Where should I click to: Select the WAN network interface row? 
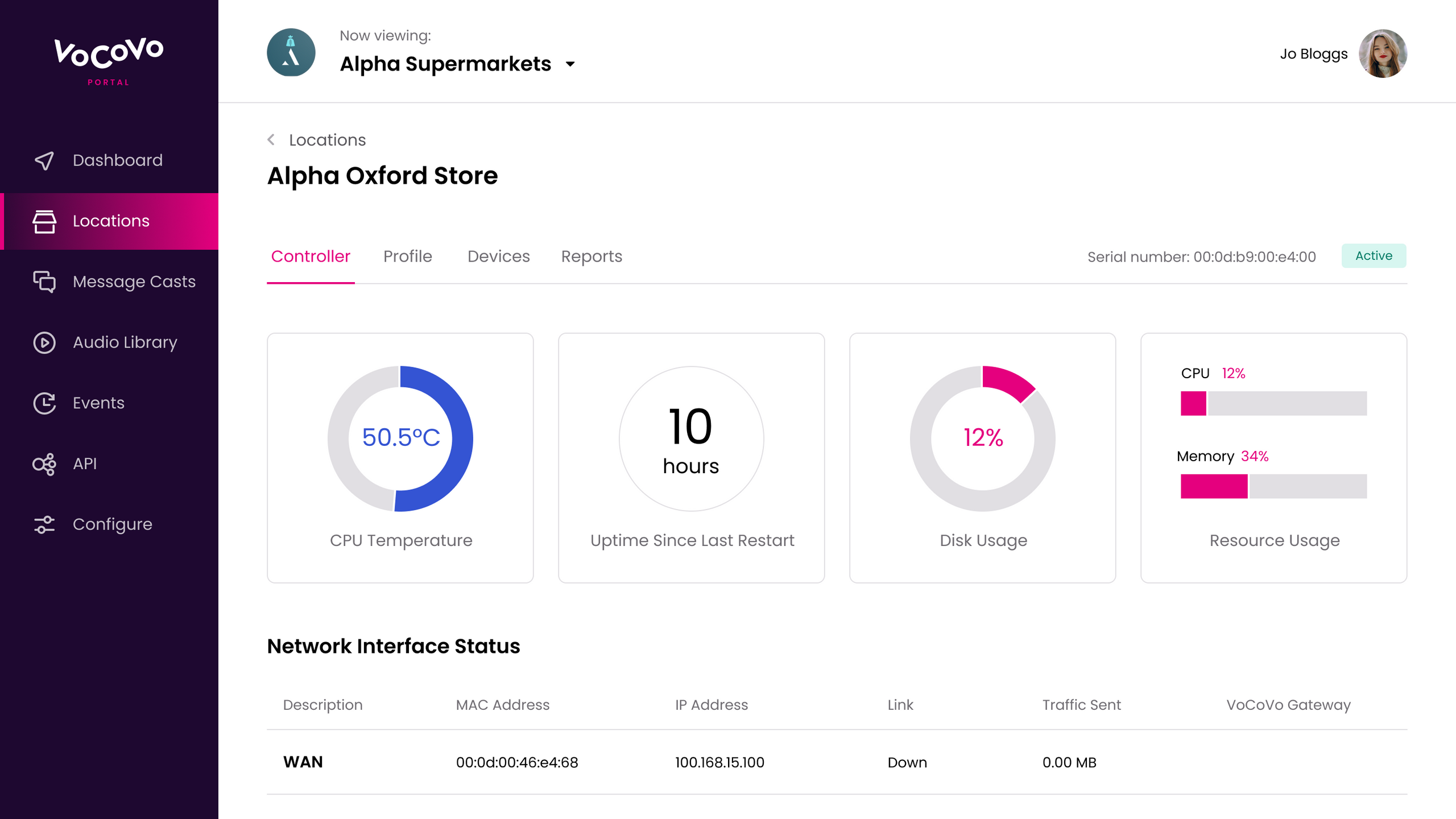click(x=836, y=762)
